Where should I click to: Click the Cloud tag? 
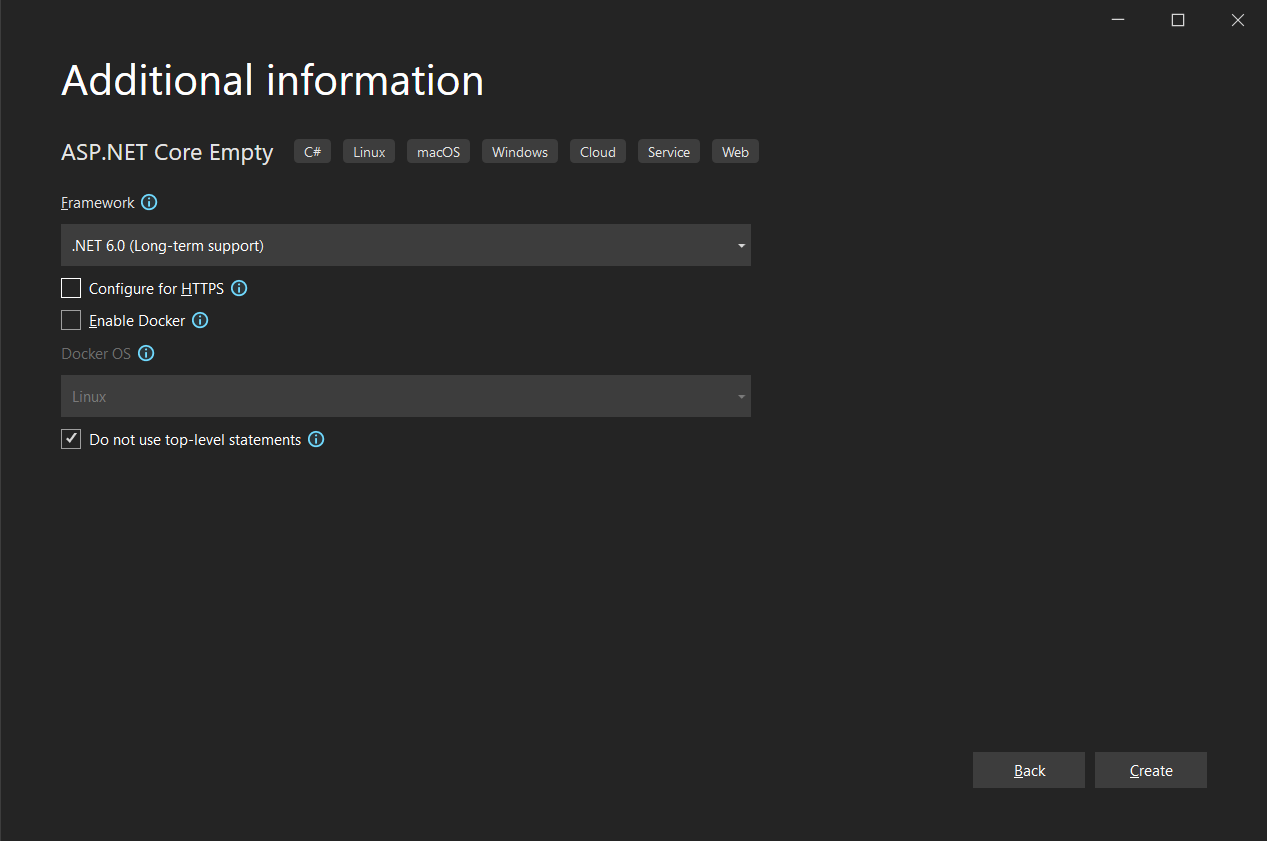pyautogui.click(x=598, y=152)
